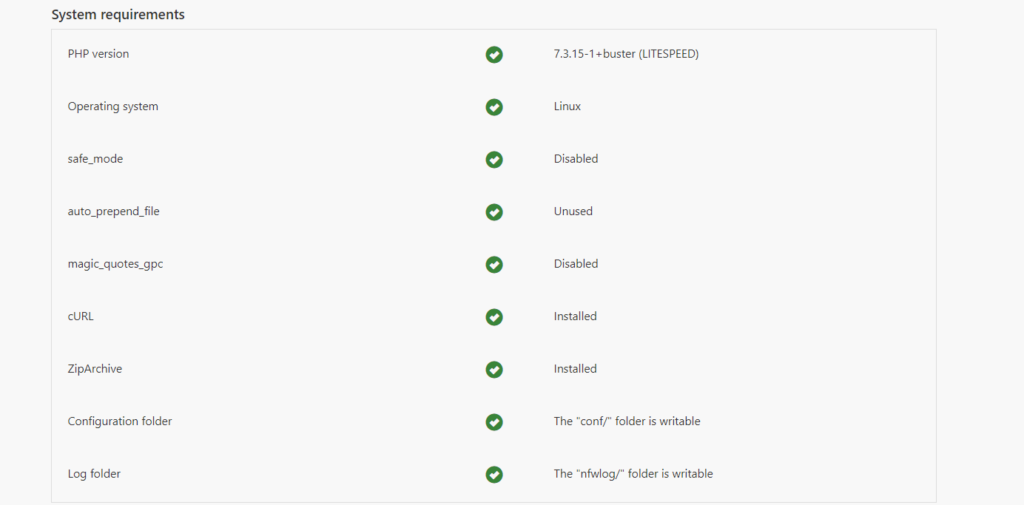Click the System requirements heading
Viewport: 1024px width, 505px height.
(x=118, y=14)
